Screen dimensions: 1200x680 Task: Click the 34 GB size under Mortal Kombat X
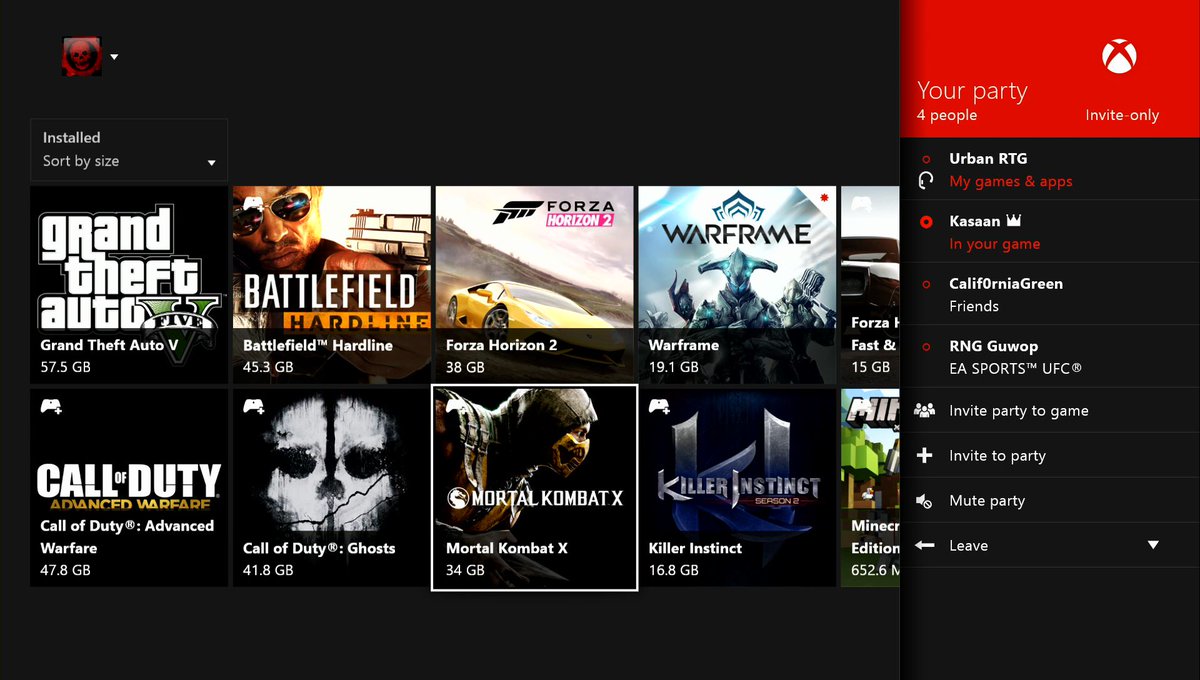[x=465, y=570]
